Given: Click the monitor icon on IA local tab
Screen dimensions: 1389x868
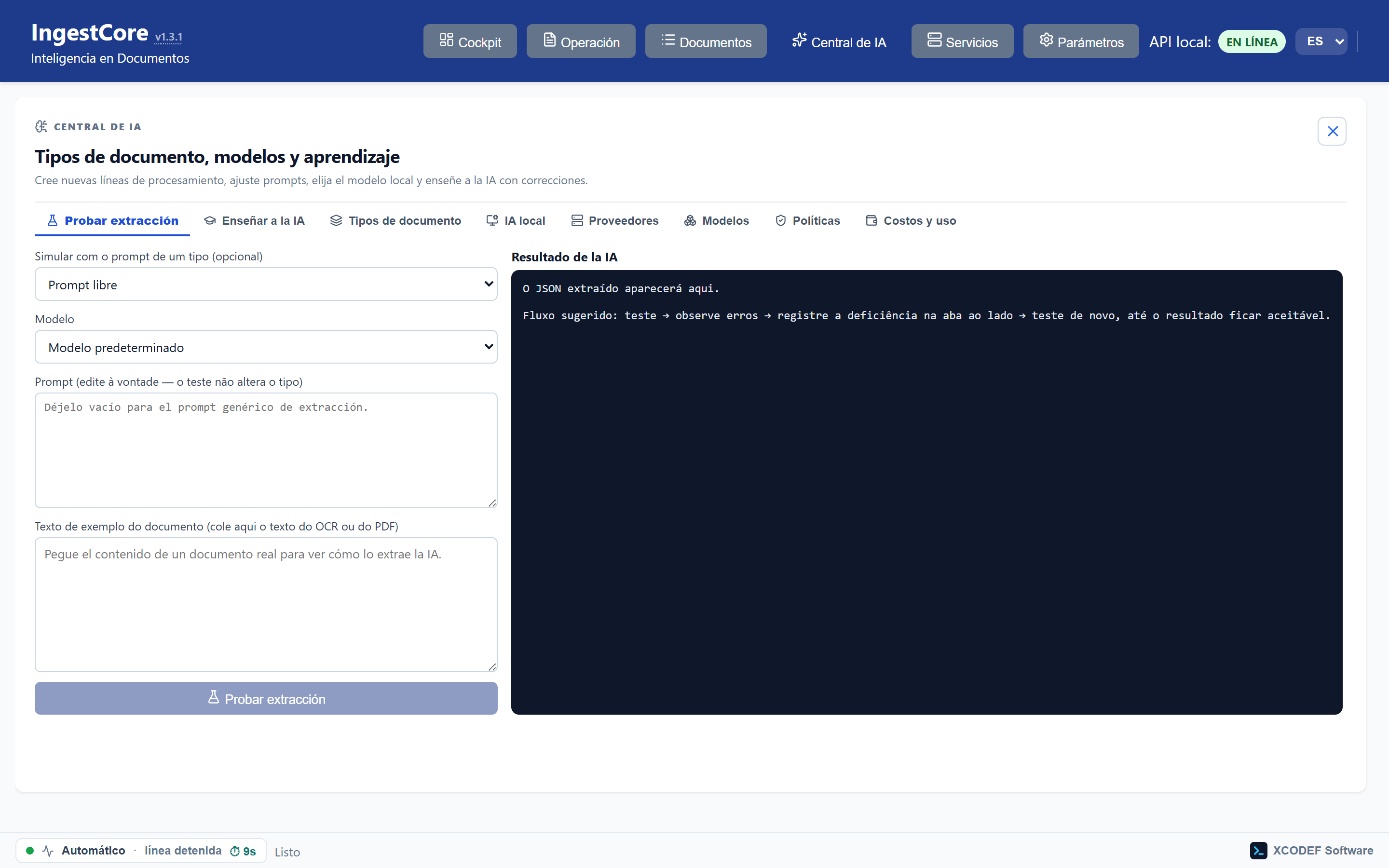Looking at the screenshot, I should 492,220.
